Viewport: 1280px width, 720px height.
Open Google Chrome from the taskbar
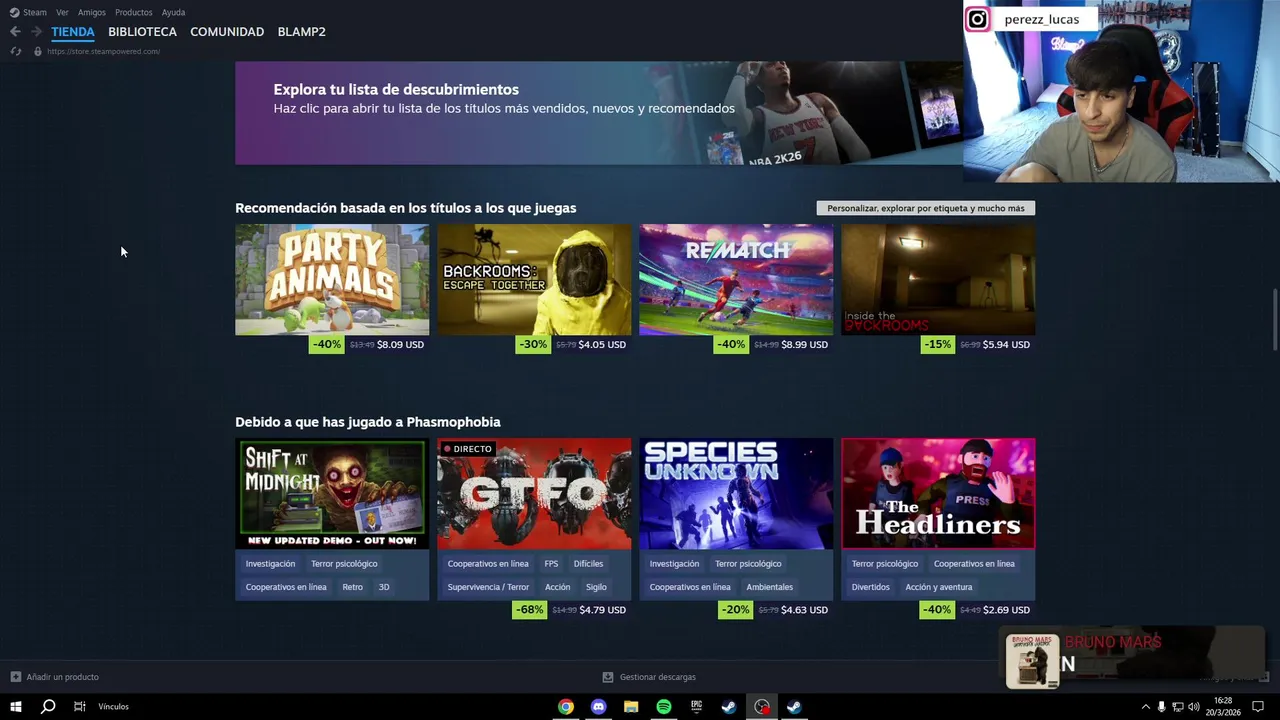tap(566, 707)
